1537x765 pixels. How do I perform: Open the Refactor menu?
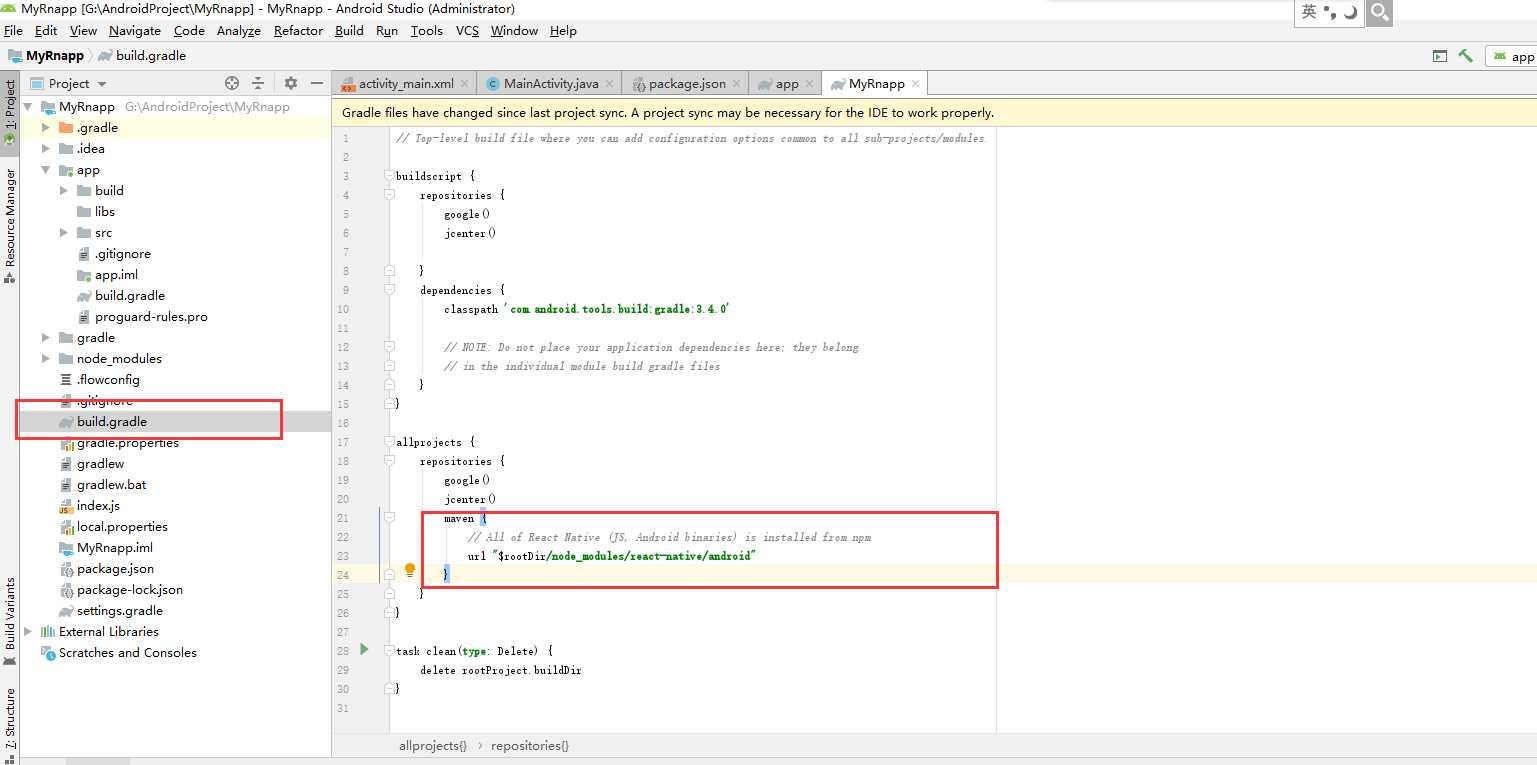(298, 30)
